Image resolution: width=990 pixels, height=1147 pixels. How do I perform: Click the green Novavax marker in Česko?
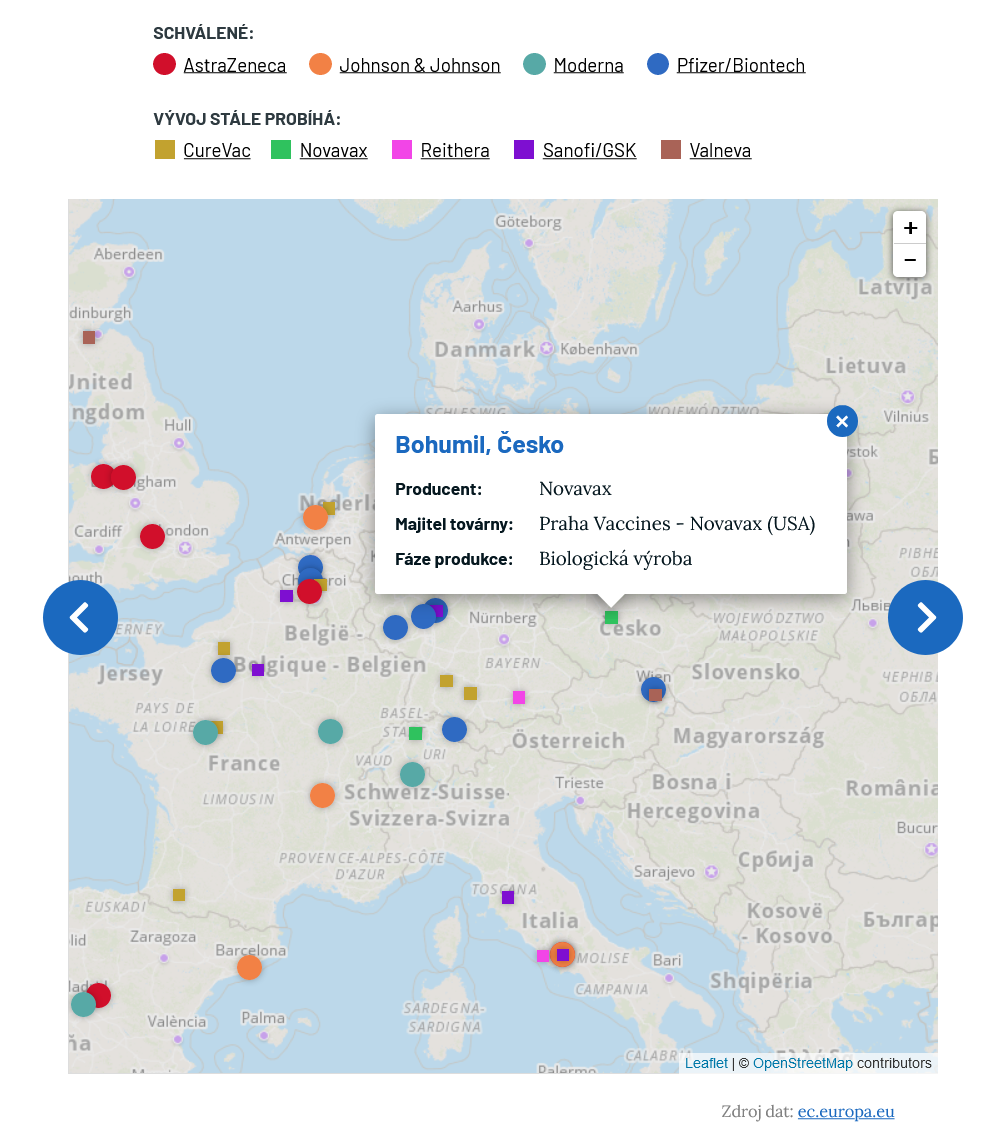coord(611,617)
